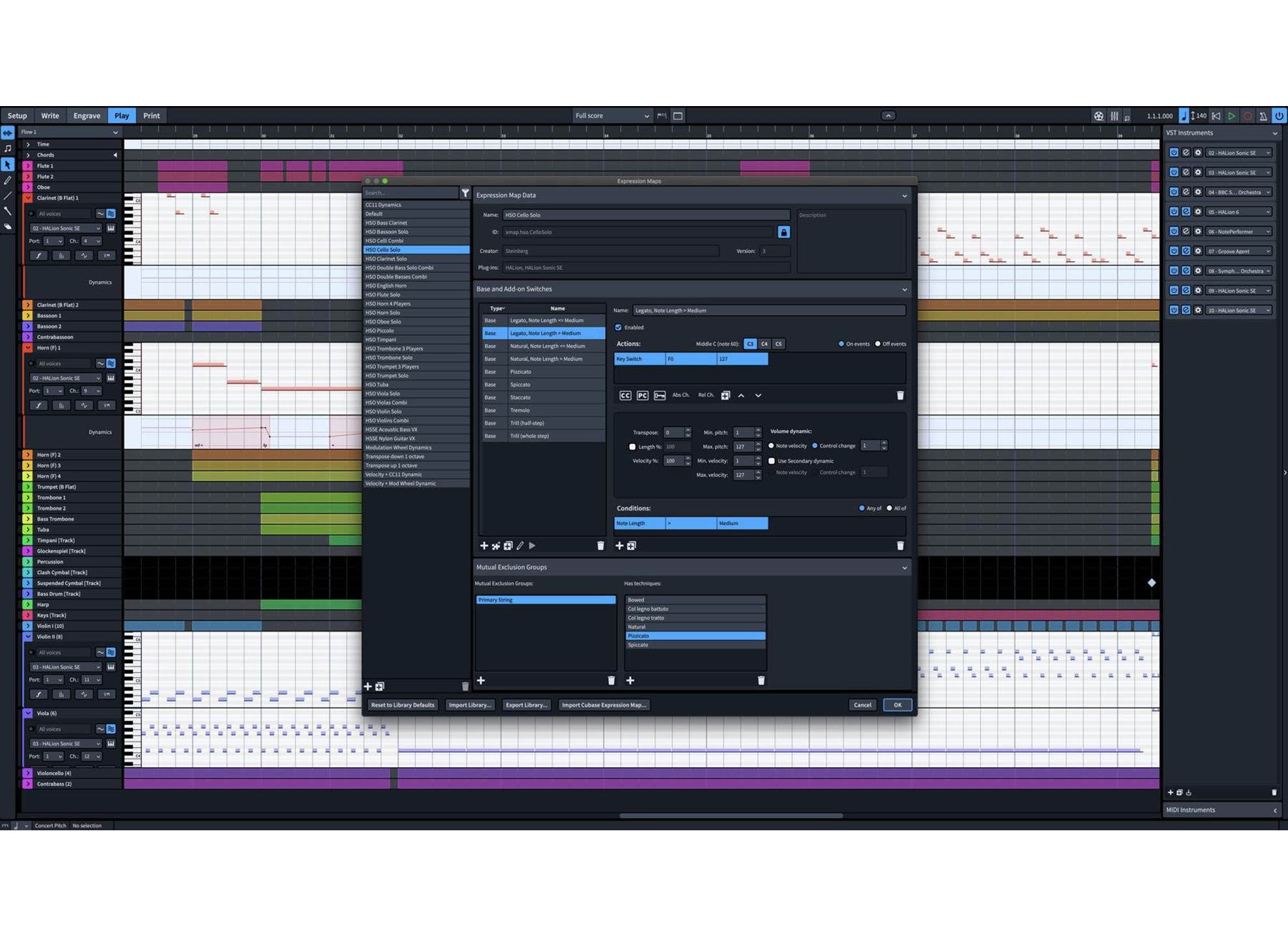
Task: Select the Off events radio button
Action: [878, 344]
